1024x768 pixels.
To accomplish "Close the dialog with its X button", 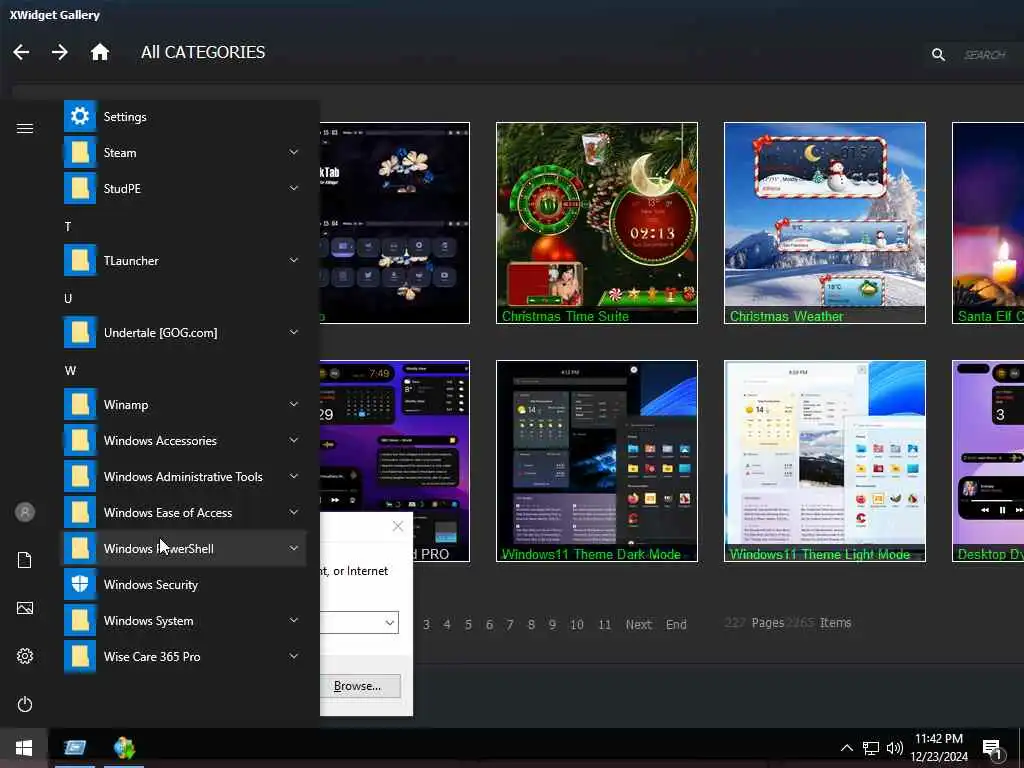I will point(398,526).
